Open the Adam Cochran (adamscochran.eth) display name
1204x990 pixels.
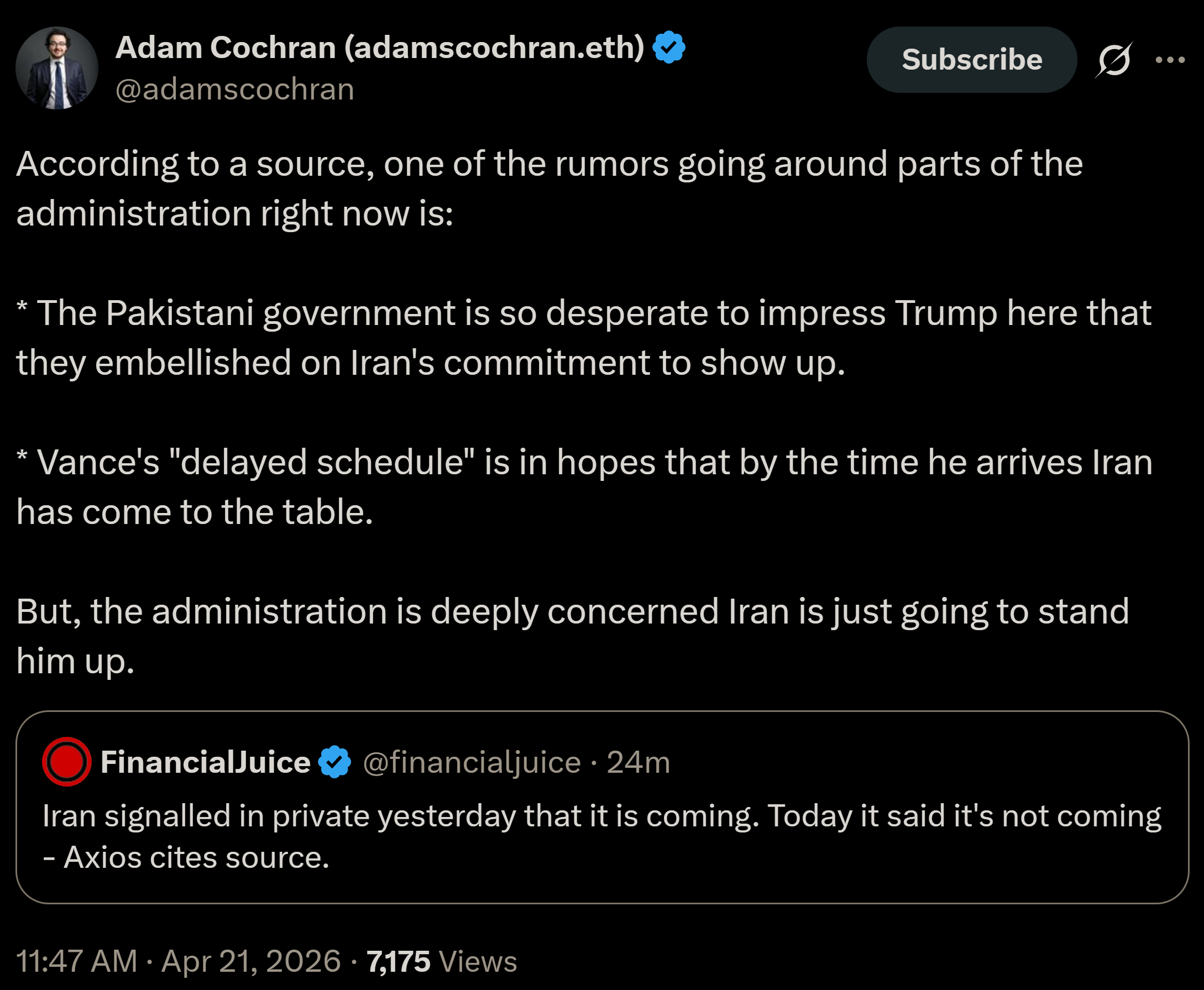pyautogui.click(x=380, y=48)
